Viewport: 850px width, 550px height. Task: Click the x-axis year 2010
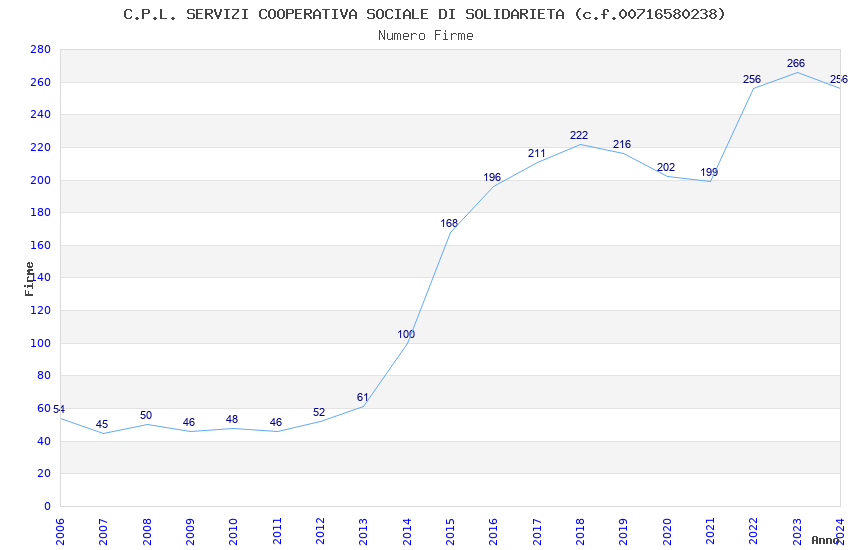[x=233, y=531]
